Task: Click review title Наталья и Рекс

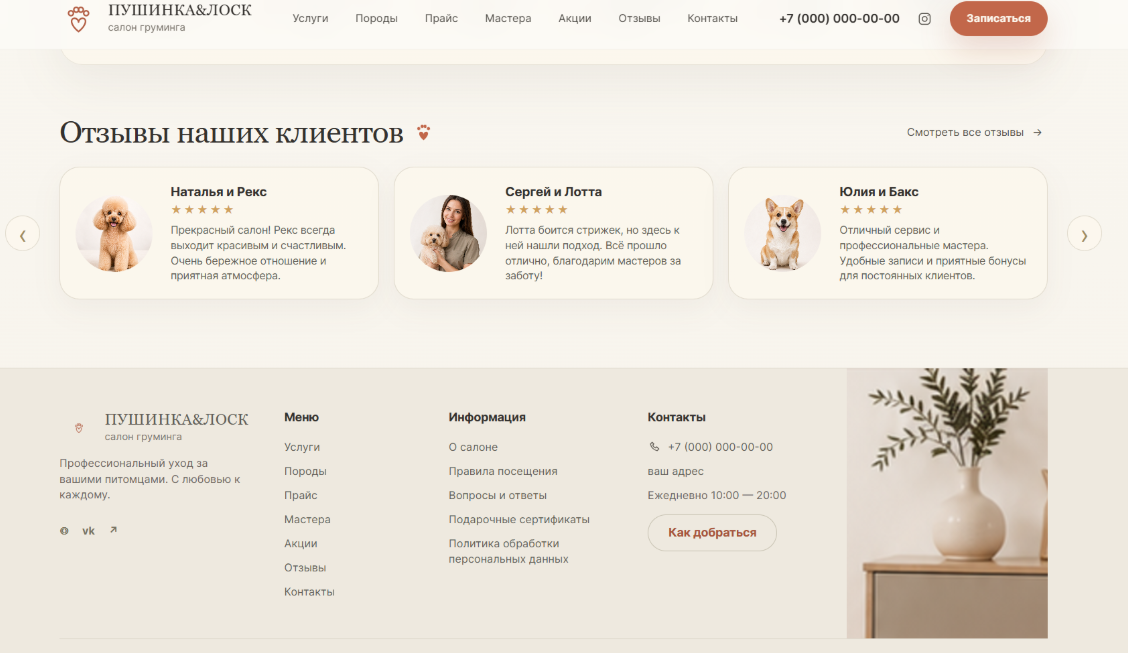Action: [219, 192]
